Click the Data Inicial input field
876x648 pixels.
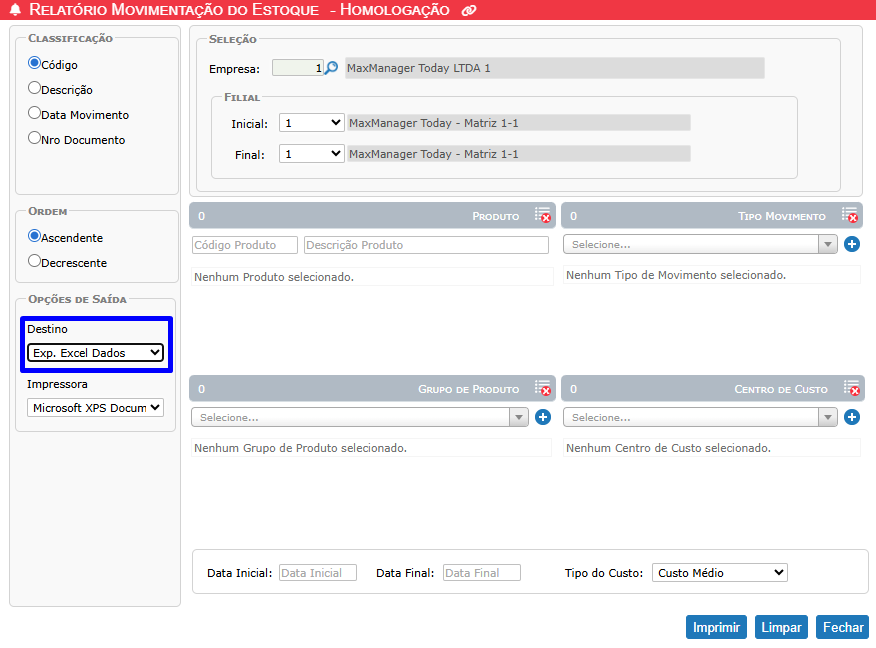(x=317, y=573)
